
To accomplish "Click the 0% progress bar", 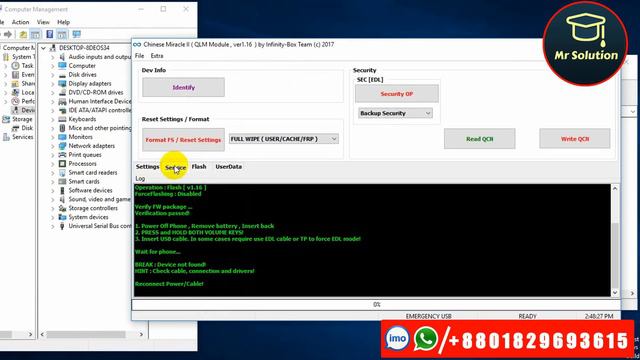I will pyautogui.click(x=376, y=304).
